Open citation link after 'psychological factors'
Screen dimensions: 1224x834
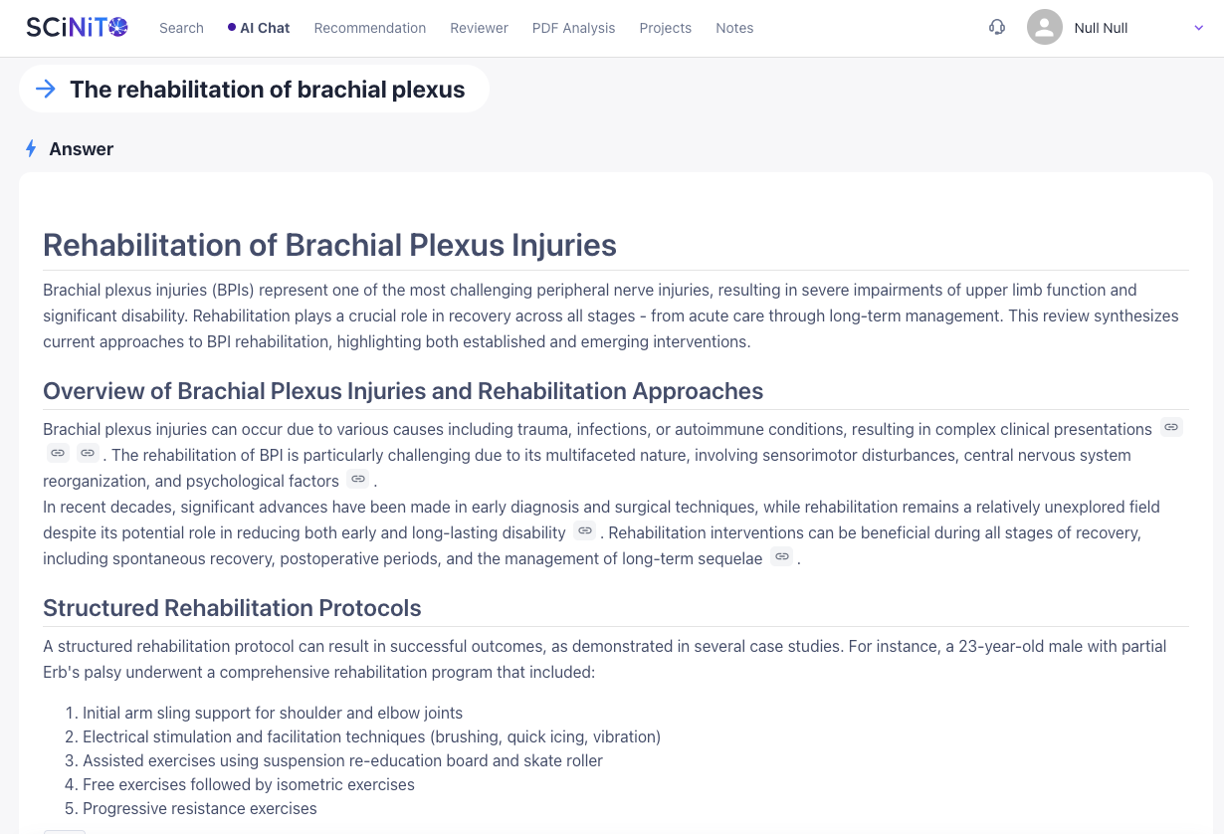pyautogui.click(x=358, y=479)
